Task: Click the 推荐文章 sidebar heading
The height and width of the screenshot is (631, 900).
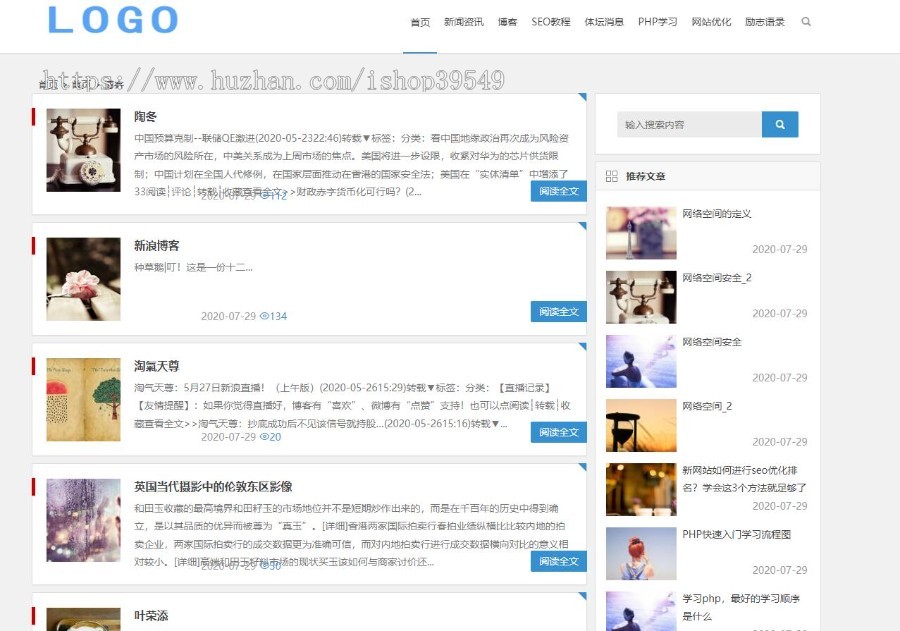Action: click(645, 176)
